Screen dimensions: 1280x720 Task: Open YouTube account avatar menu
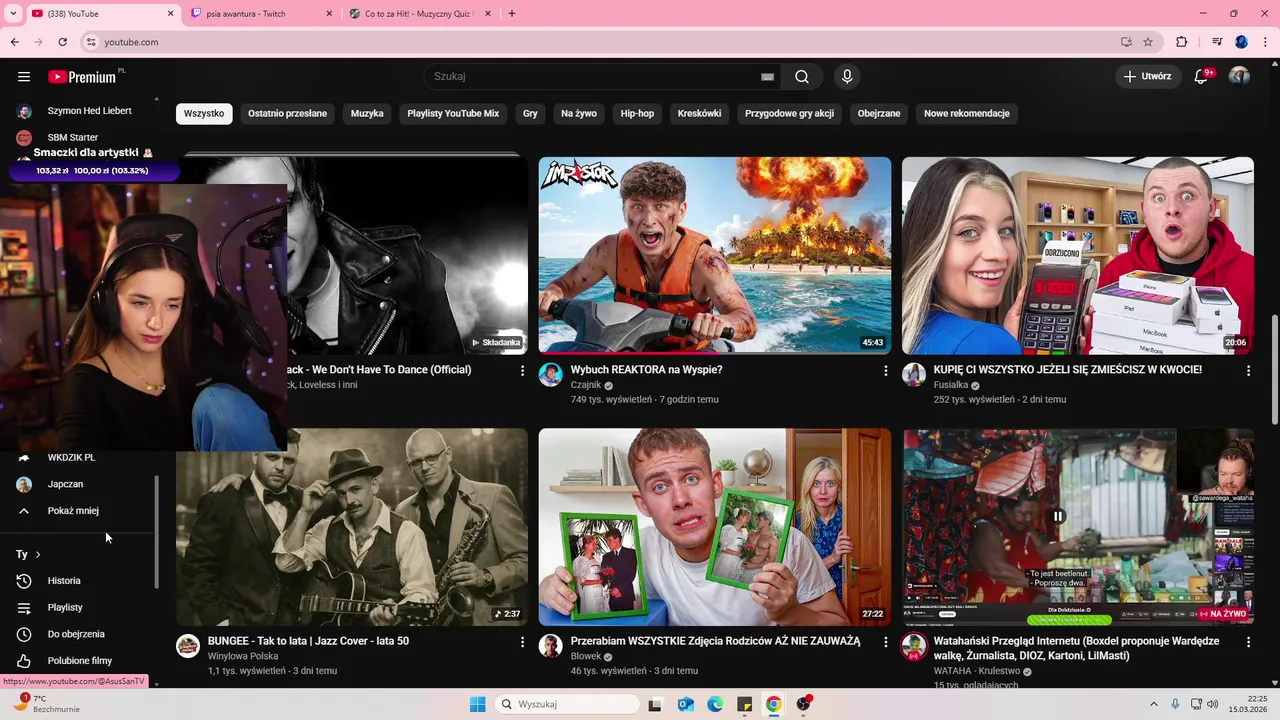tap(1239, 77)
